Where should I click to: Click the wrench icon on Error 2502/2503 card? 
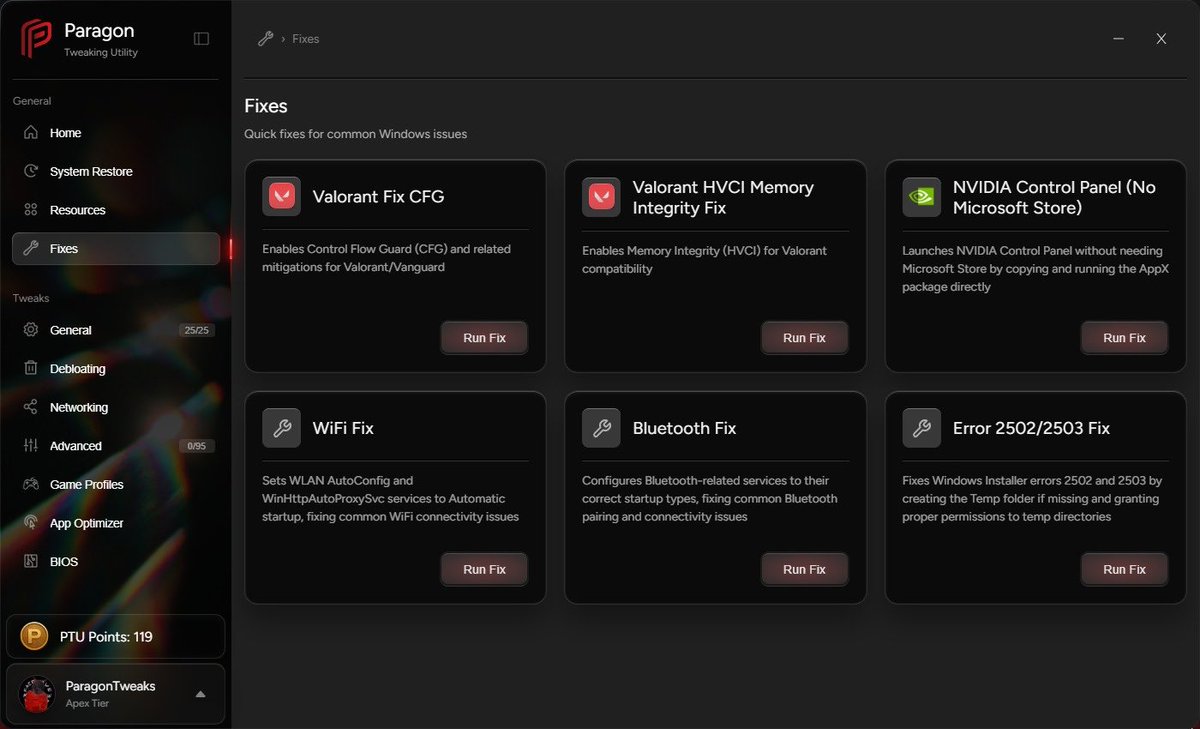[x=922, y=428]
